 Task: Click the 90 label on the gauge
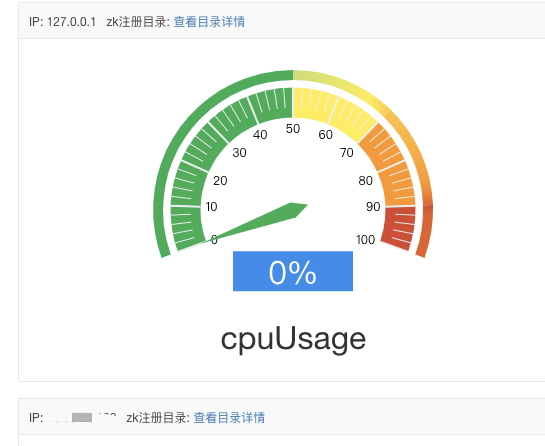(x=373, y=206)
